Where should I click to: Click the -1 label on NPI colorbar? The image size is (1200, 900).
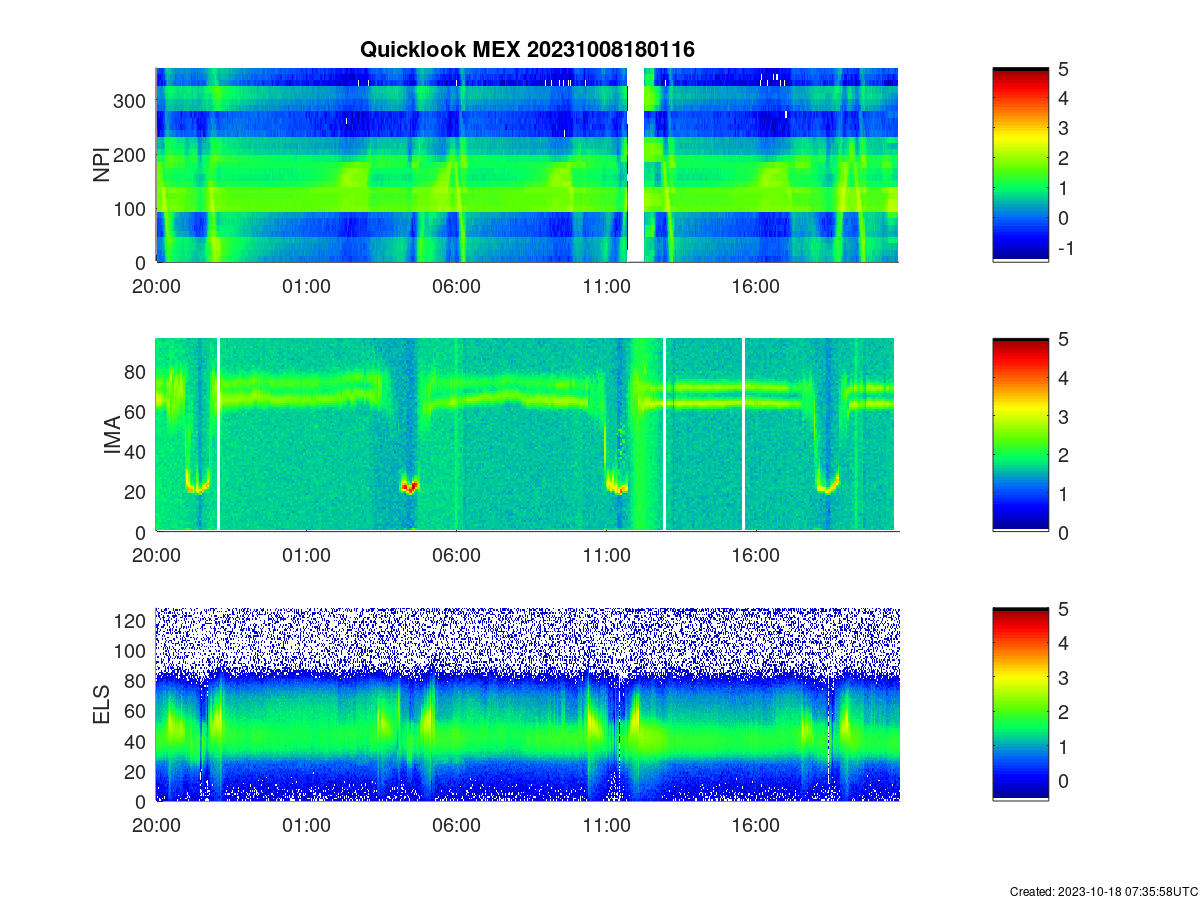(1064, 248)
